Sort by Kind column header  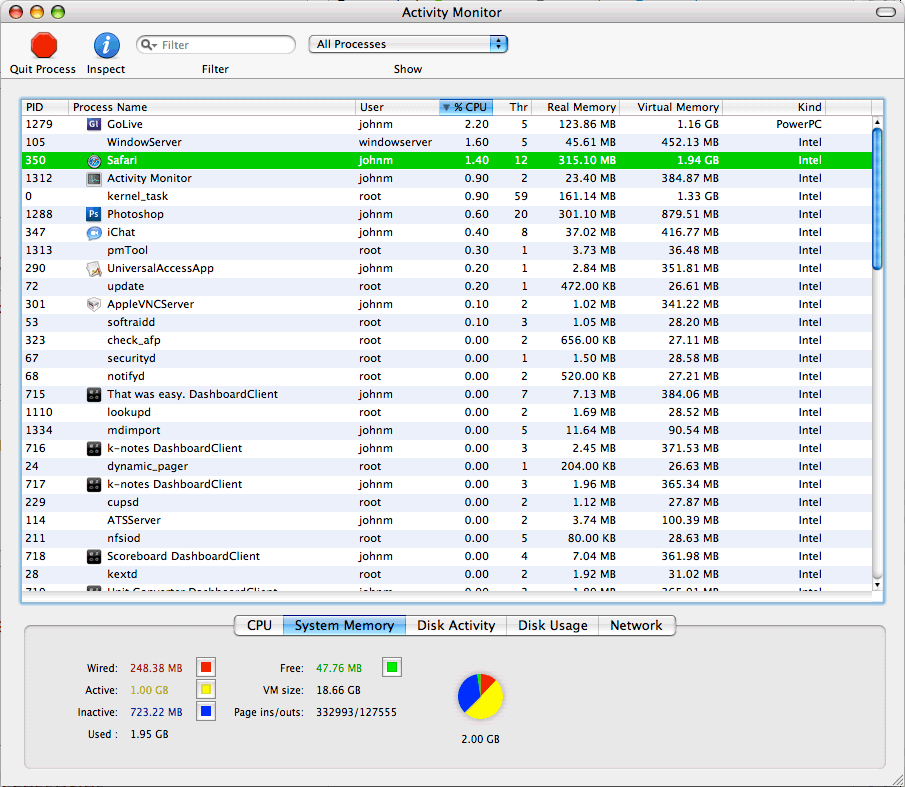point(774,107)
